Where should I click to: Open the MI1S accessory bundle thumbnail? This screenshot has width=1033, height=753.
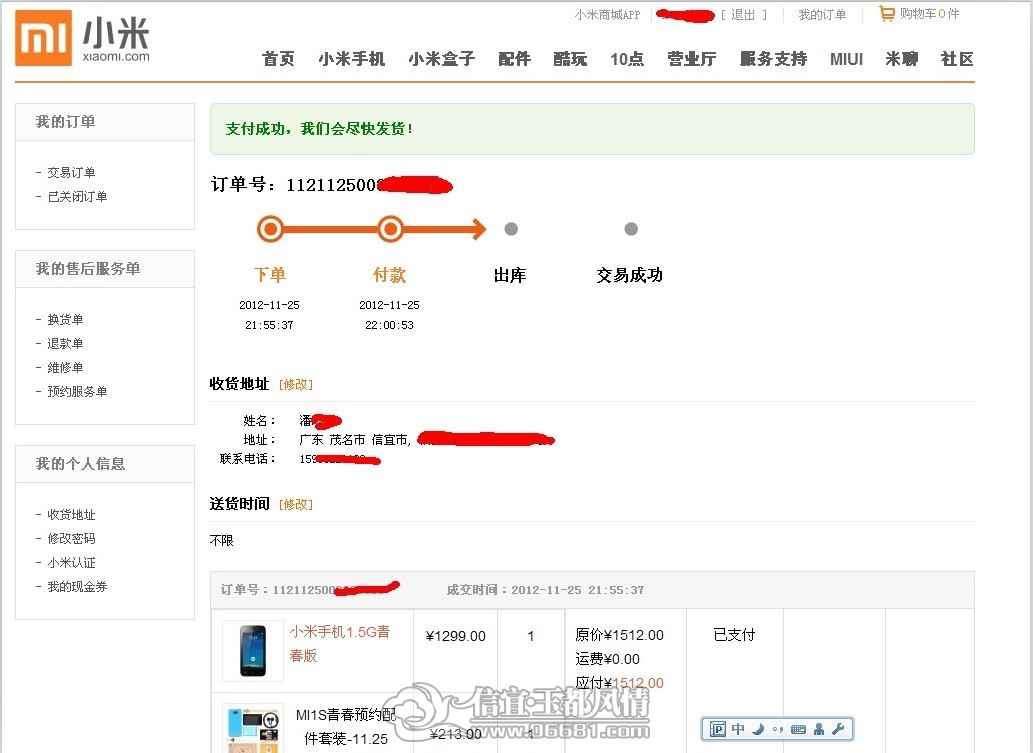coord(253,729)
